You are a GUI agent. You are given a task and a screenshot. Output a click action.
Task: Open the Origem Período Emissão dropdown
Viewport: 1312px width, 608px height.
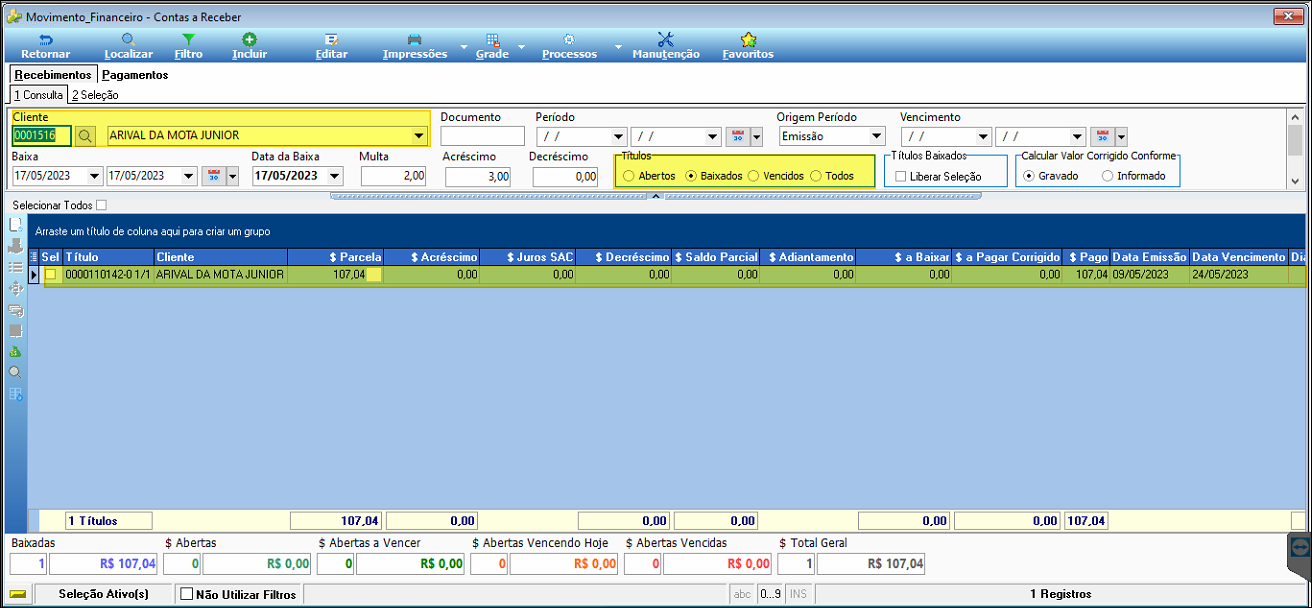pyautogui.click(x=877, y=136)
